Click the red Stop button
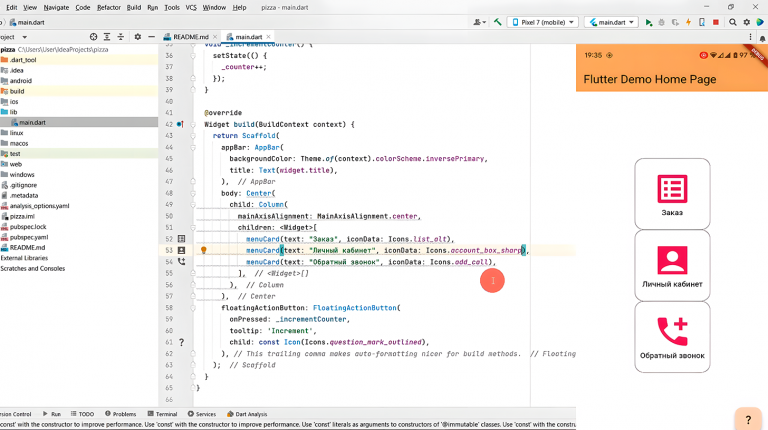768x430 pixels. point(715,21)
